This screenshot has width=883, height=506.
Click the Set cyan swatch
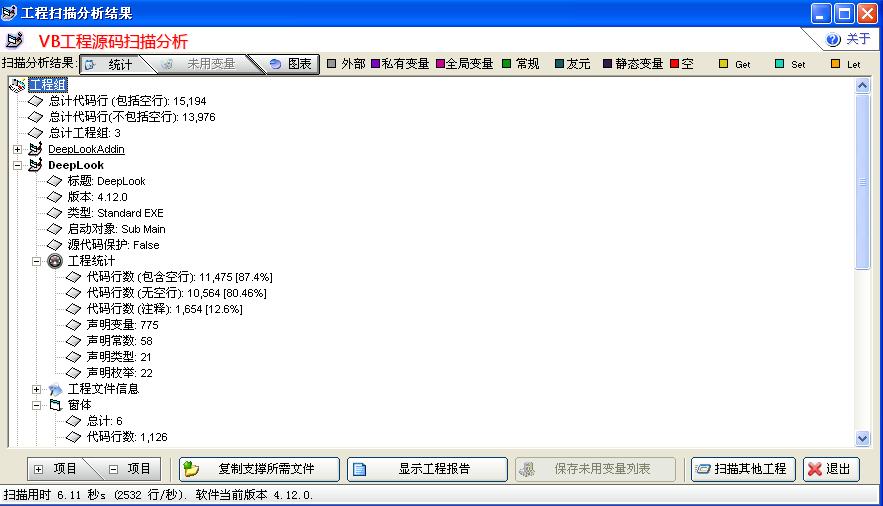(779, 64)
